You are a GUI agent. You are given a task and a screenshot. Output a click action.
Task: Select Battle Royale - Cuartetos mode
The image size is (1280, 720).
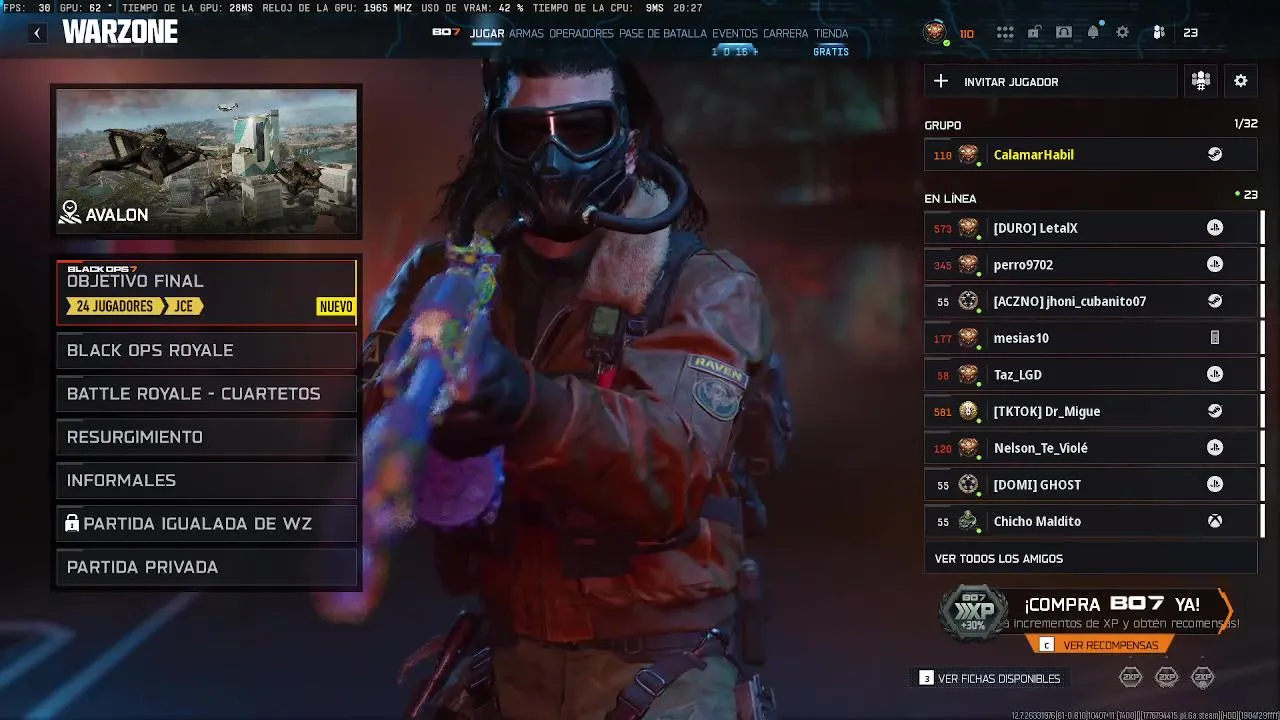click(207, 394)
